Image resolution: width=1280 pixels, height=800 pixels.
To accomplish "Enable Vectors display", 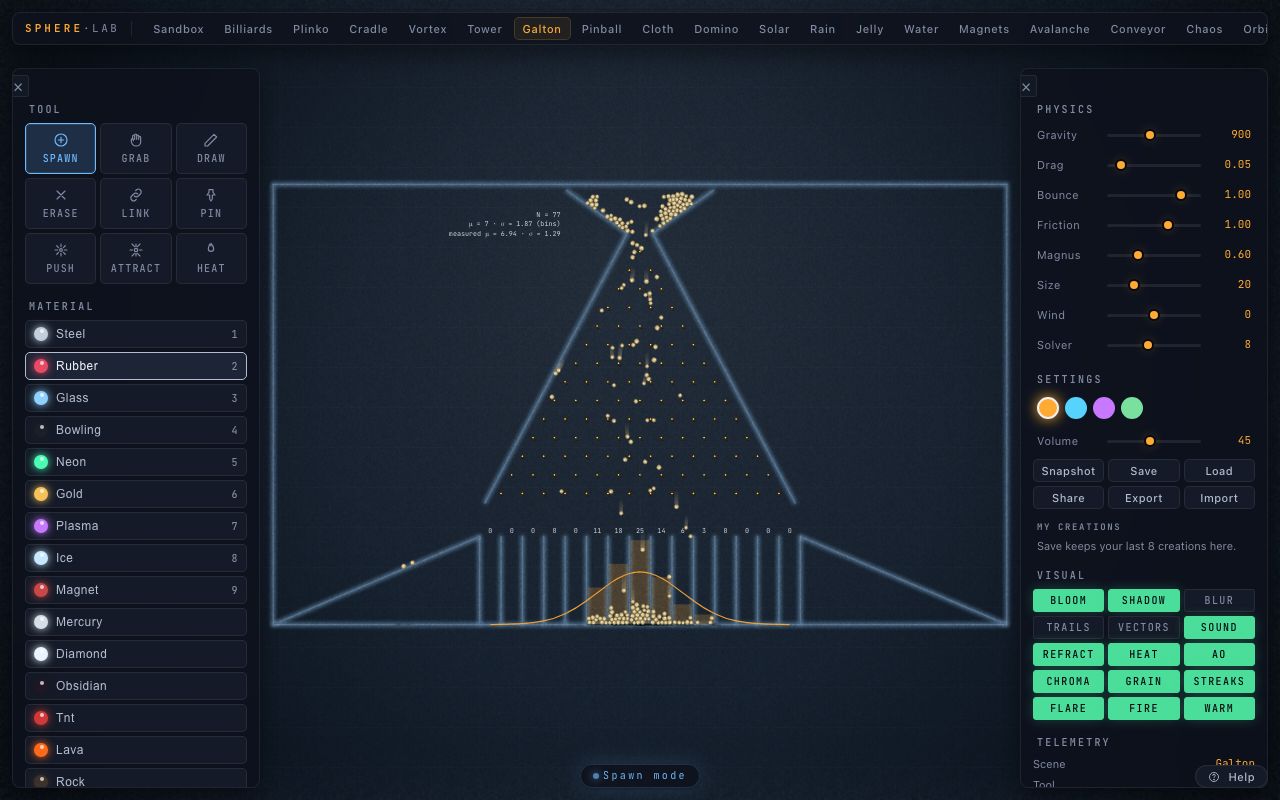I will point(1143,627).
